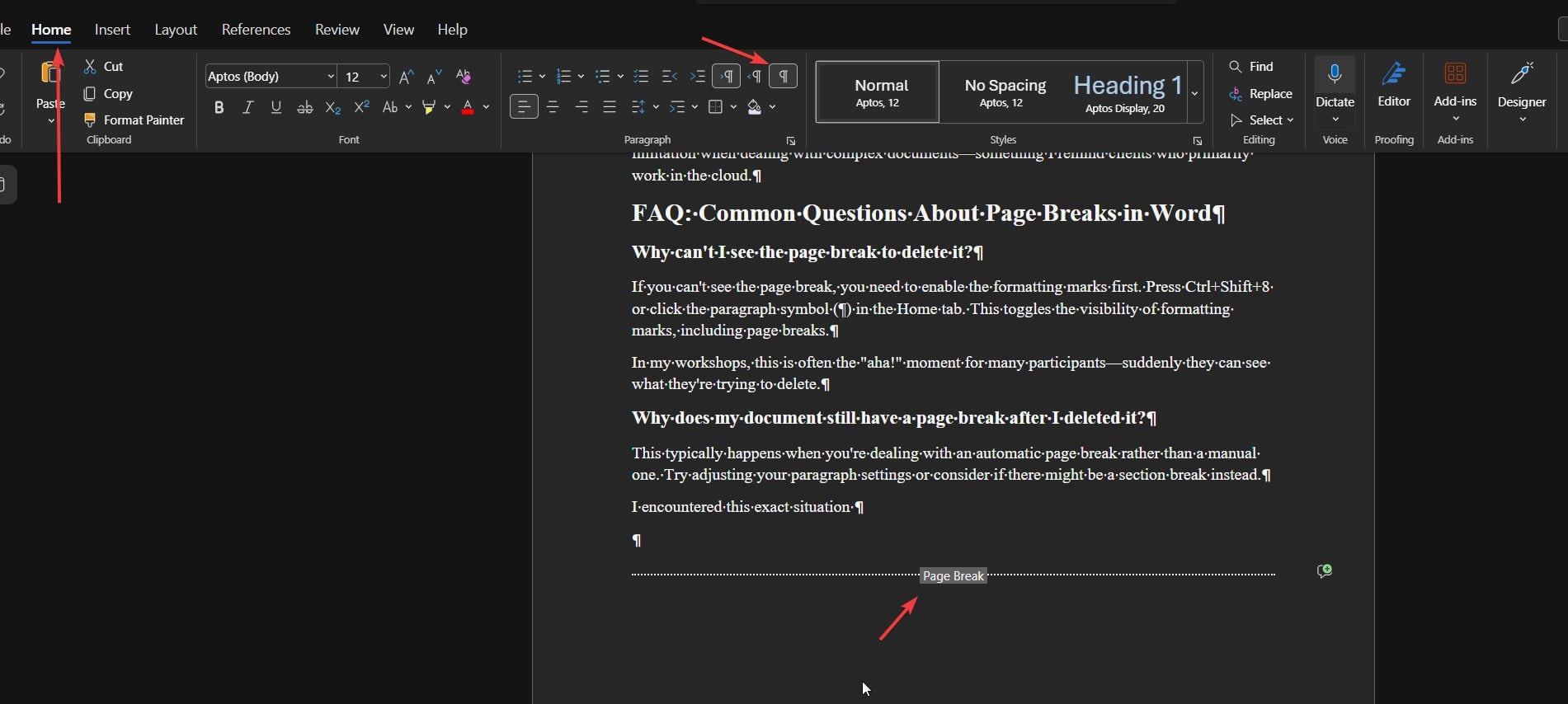Apply the red font color swatch

coord(468,107)
